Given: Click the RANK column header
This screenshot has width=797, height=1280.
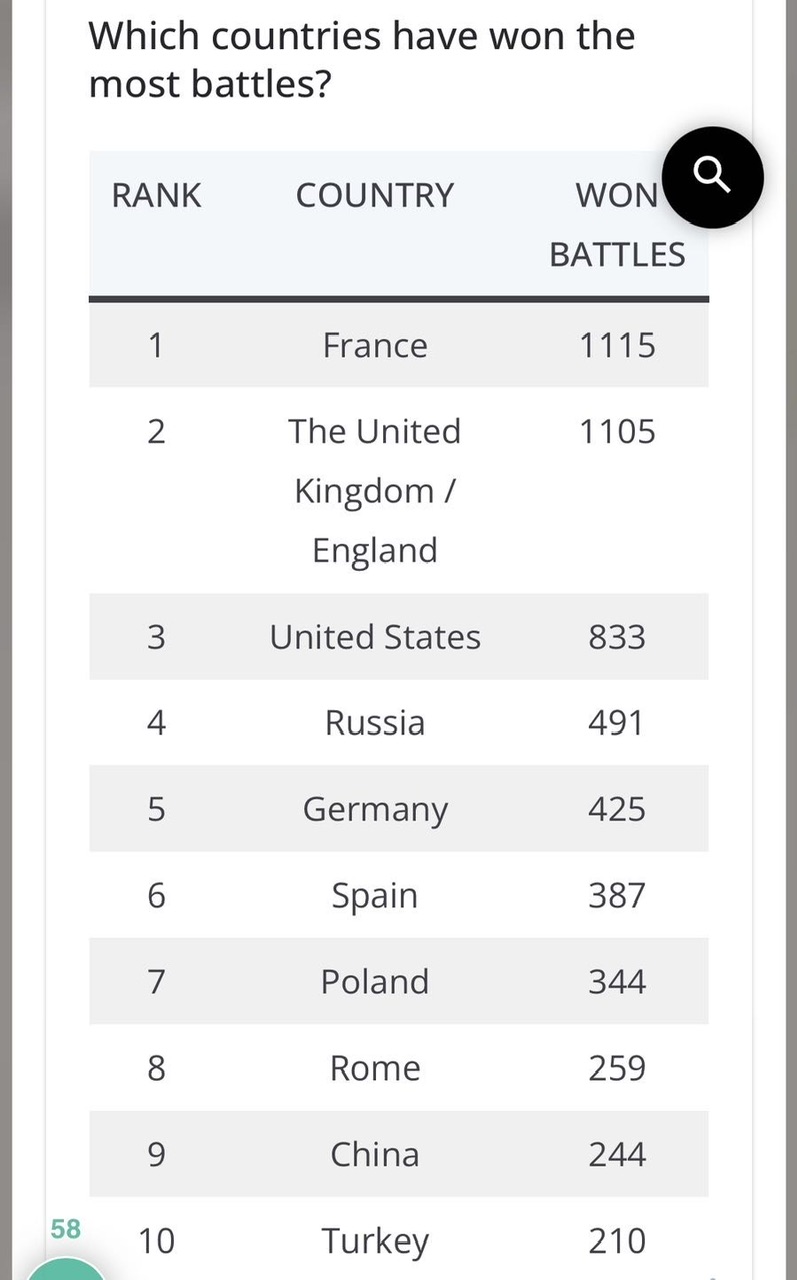Looking at the screenshot, I should point(156,195).
